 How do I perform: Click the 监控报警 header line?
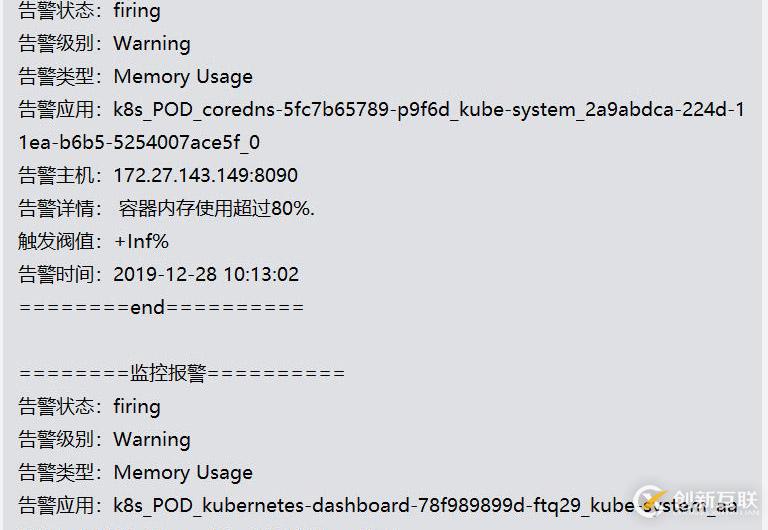[x=182, y=373]
